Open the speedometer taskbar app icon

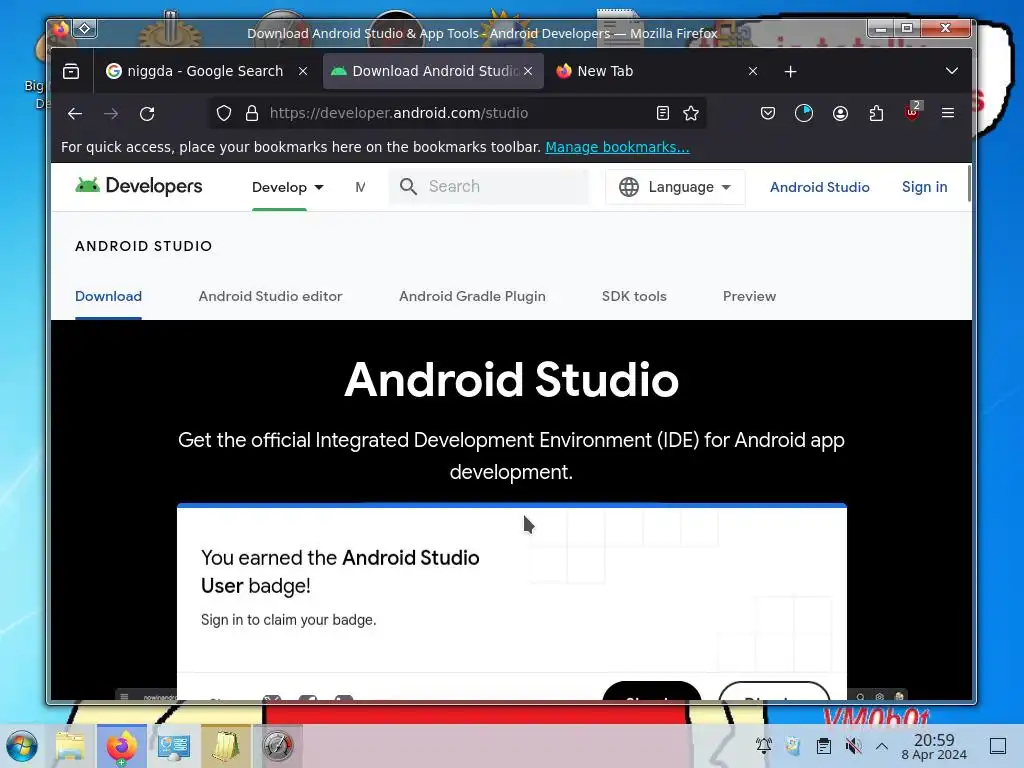[278, 746]
